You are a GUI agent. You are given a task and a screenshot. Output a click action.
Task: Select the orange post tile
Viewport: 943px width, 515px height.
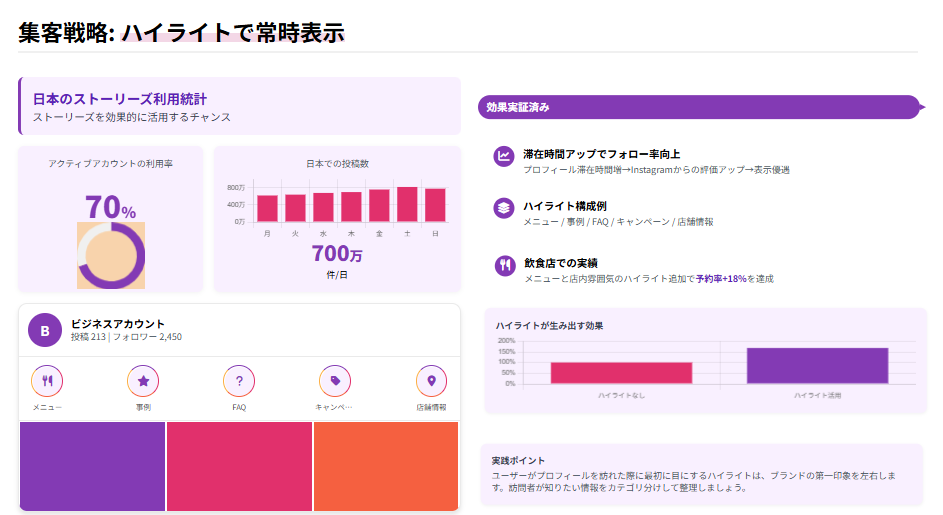point(386,466)
